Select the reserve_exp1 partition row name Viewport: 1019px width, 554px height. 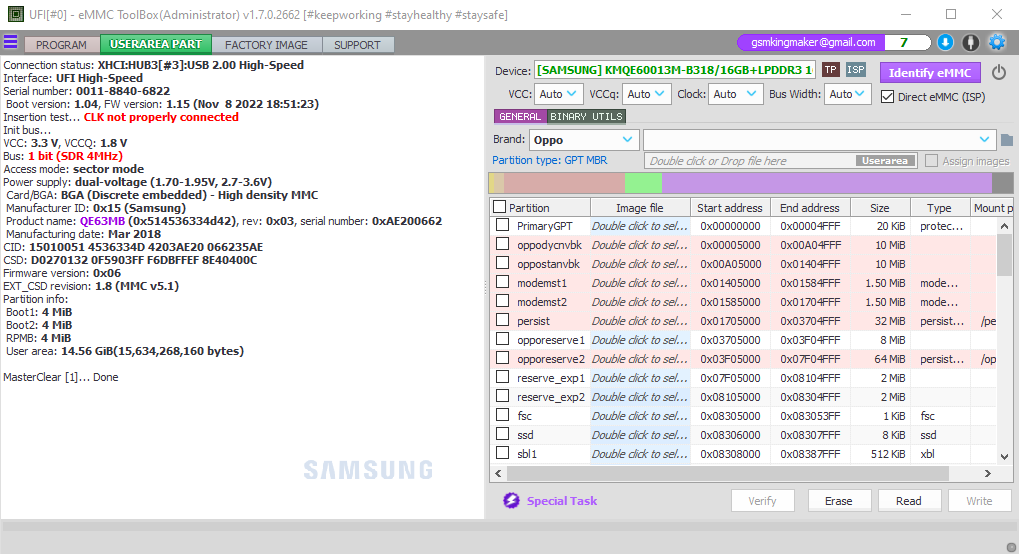551,378
